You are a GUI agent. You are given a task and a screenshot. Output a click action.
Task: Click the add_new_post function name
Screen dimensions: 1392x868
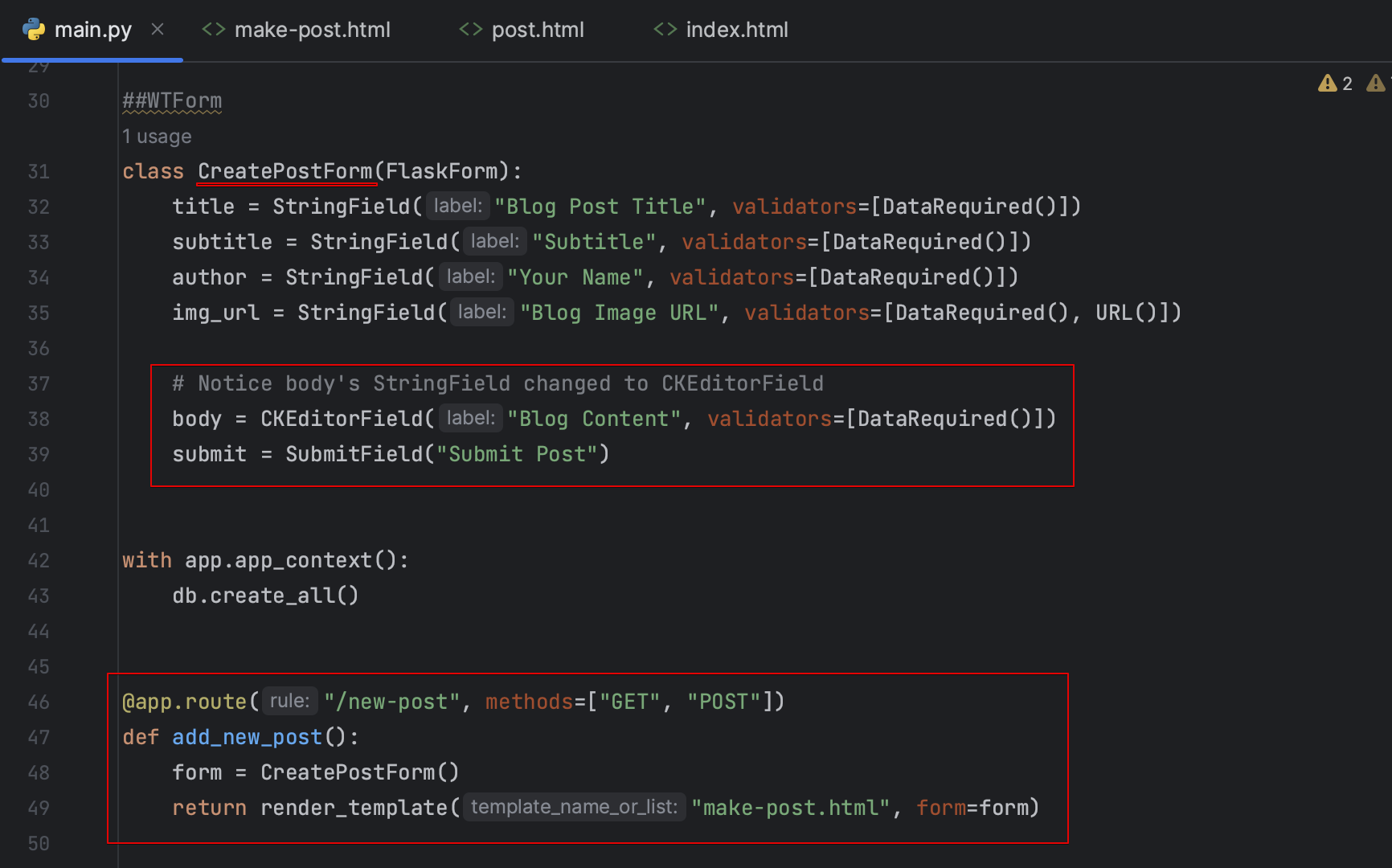tap(248, 737)
